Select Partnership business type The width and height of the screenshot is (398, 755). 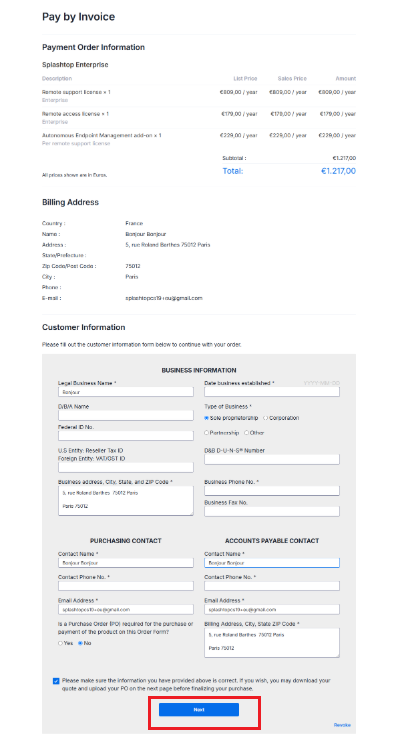click(206, 432)
